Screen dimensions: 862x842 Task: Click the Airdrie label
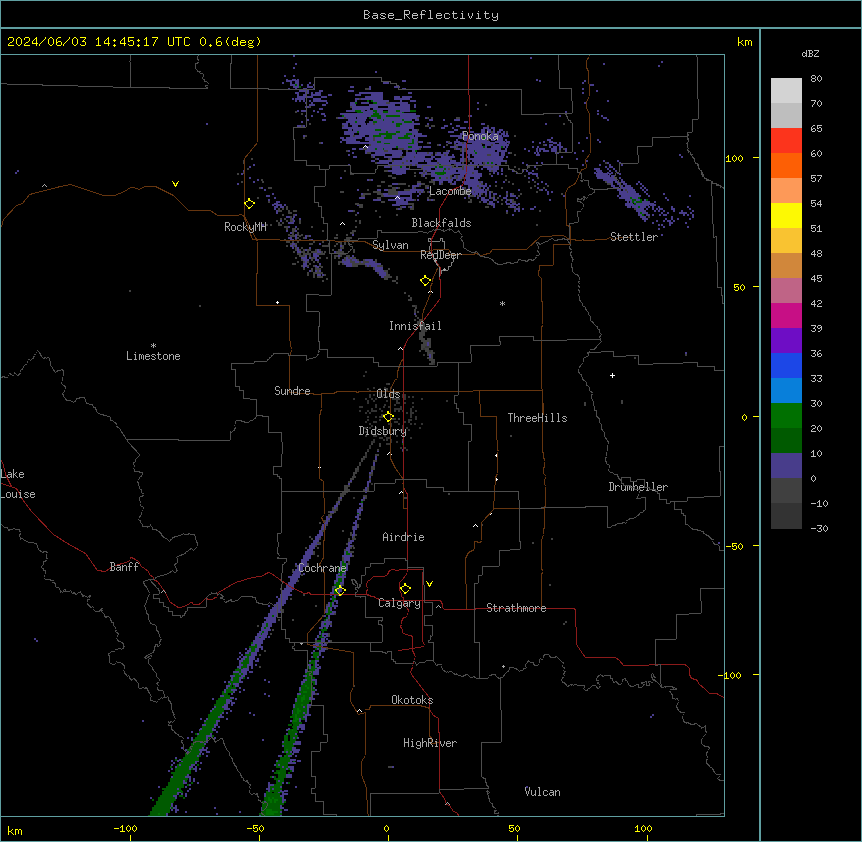point(404,537)
